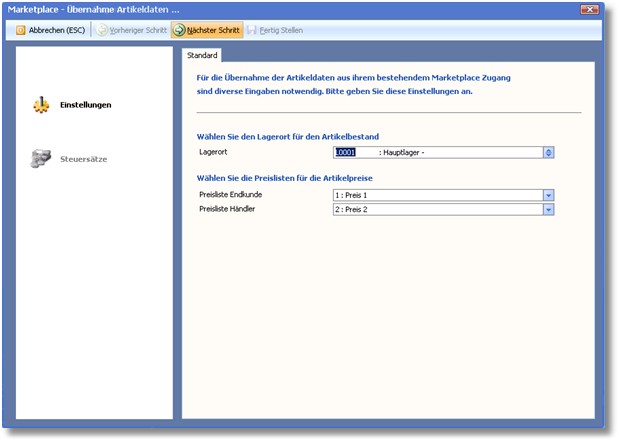Viewport: 619px width, 442px height.
Task: Close the Marketplace wizard window
Action: [589, 9]
